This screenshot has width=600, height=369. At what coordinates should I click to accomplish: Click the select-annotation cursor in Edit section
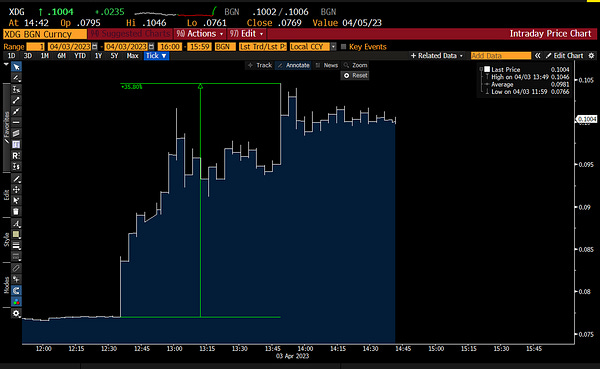[16, 200]
